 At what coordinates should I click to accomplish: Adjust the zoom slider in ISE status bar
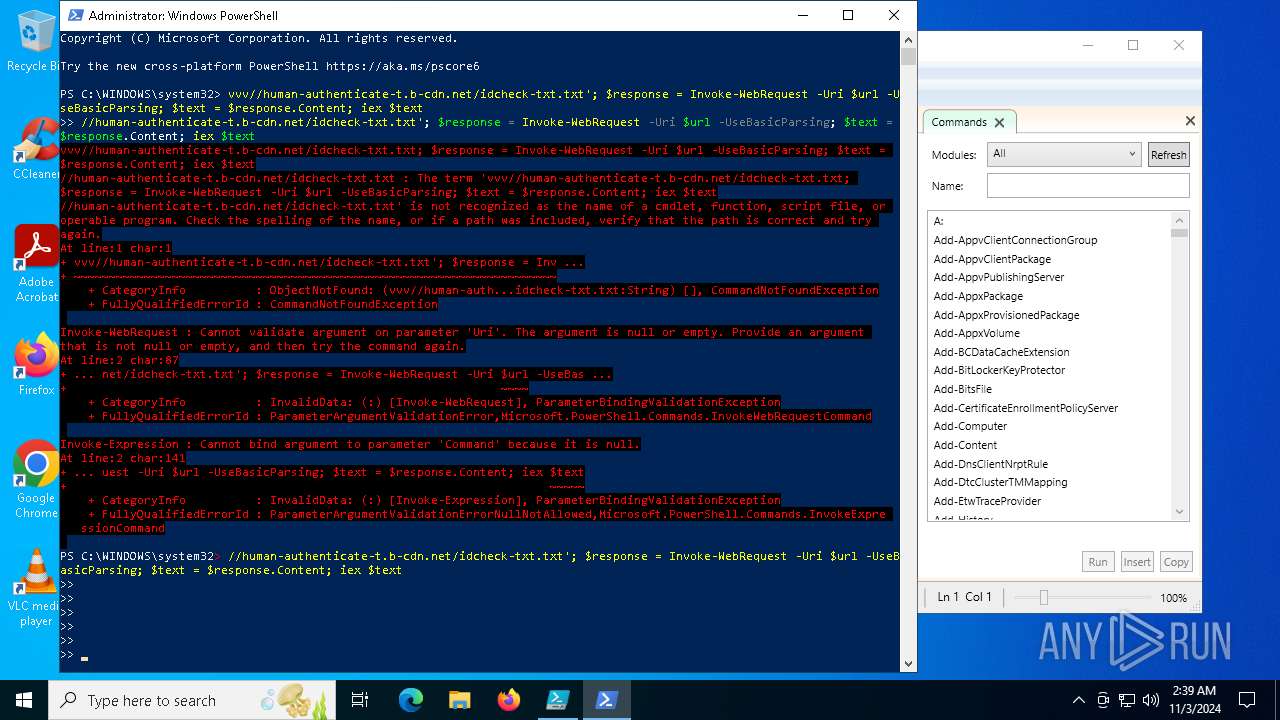coord(1044,597)
